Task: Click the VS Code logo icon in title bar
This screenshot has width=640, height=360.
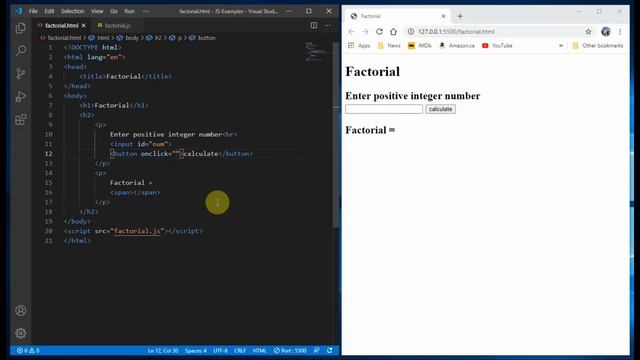Action: pos(19,11)
